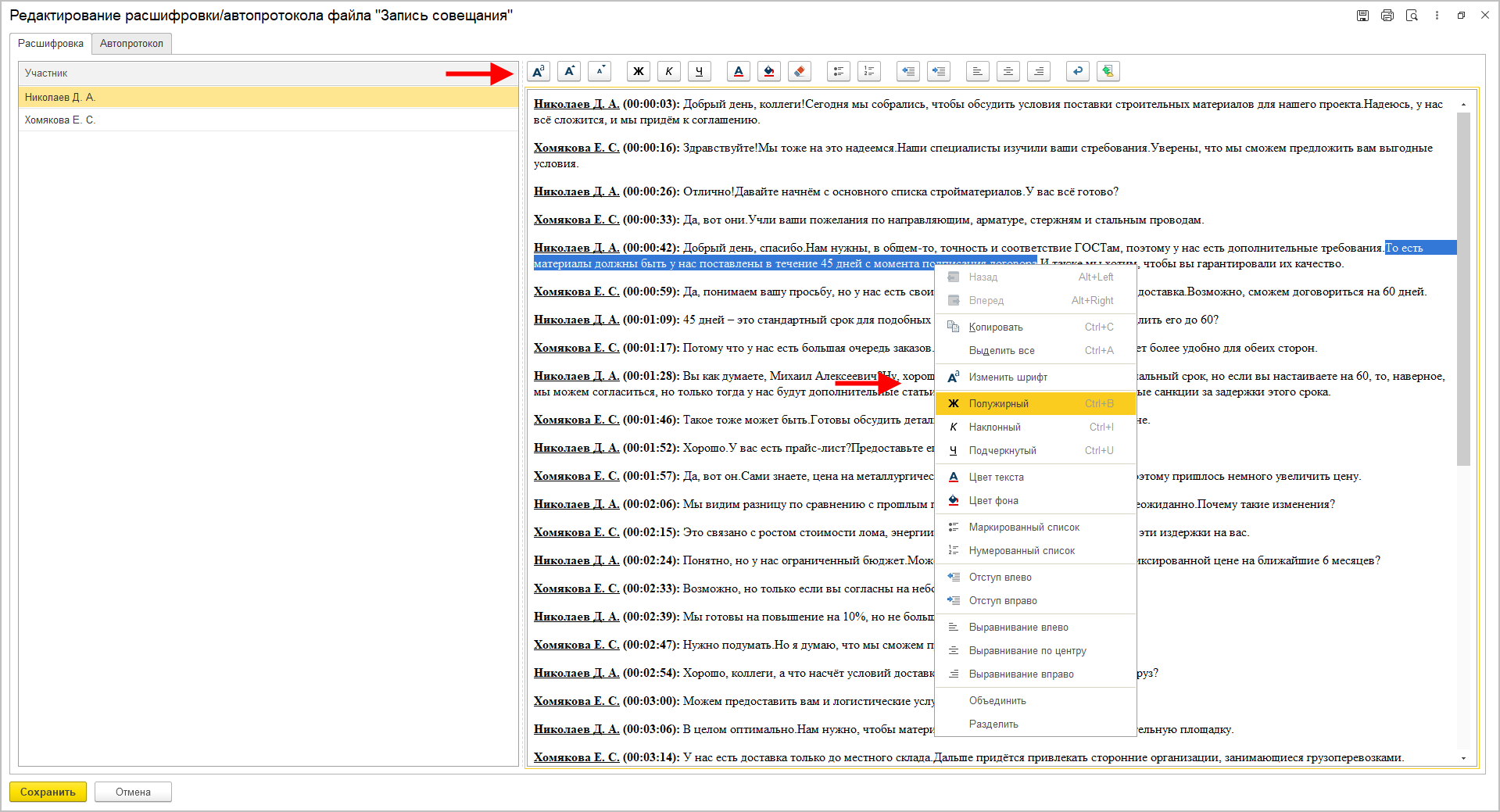Open the text color picker in toolbar

coord(738,72)
